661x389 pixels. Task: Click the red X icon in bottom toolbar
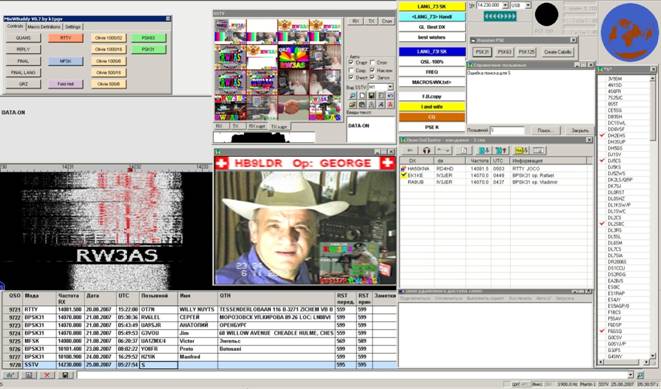coord(47,375)
